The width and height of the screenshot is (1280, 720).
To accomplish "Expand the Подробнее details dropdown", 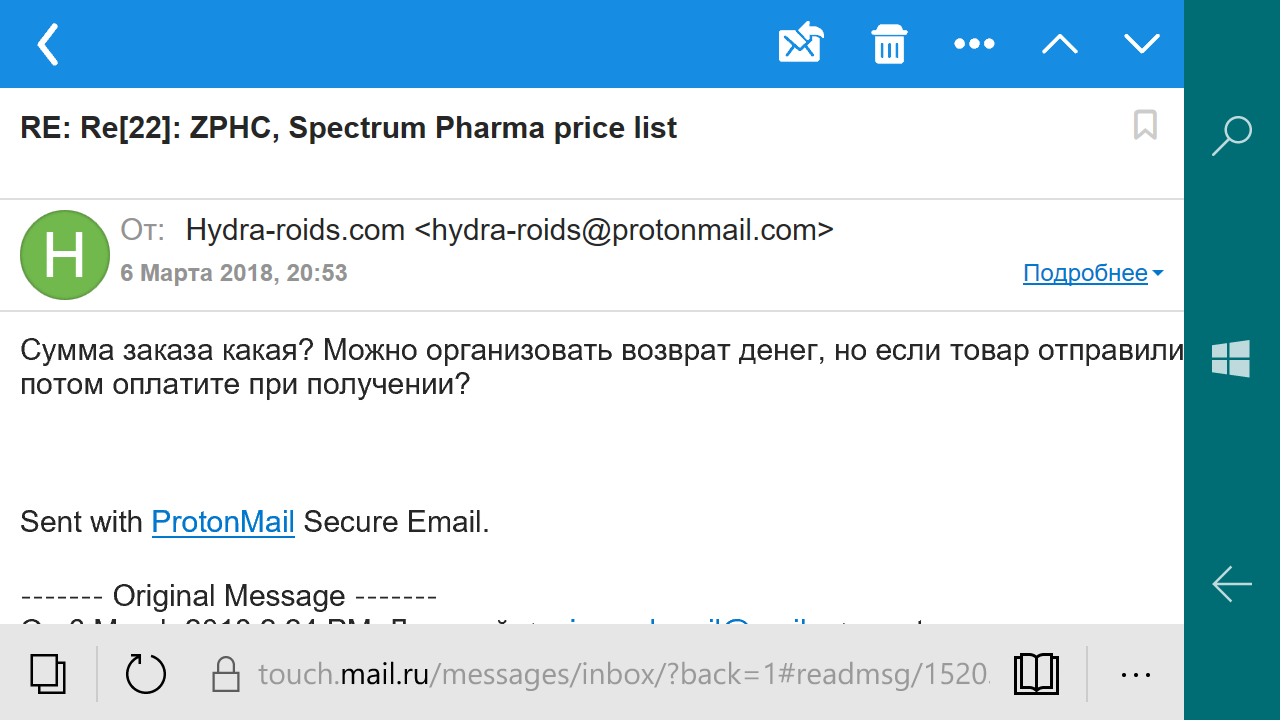I will [x=1092, y=273].
